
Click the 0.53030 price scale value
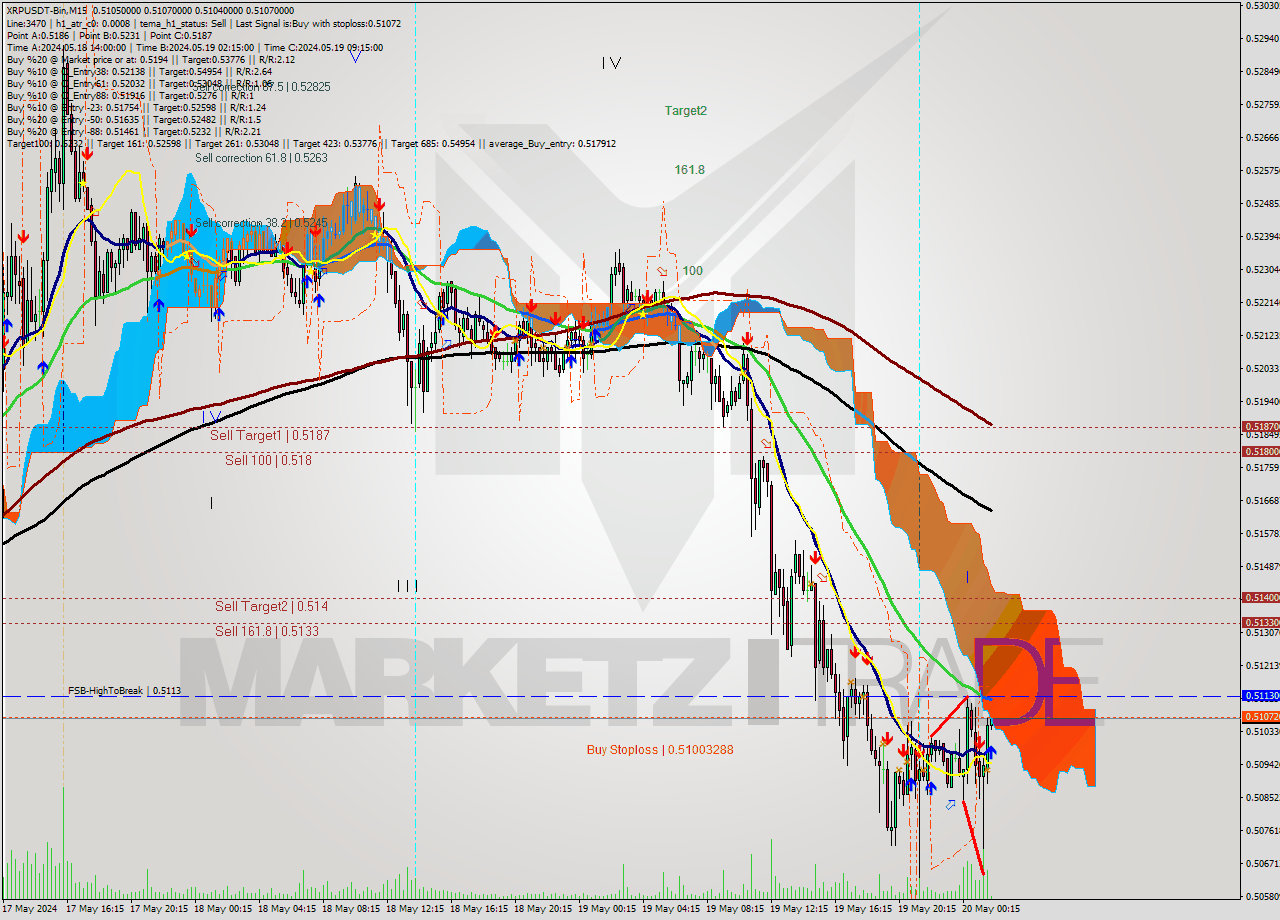tap(1263, 6)
